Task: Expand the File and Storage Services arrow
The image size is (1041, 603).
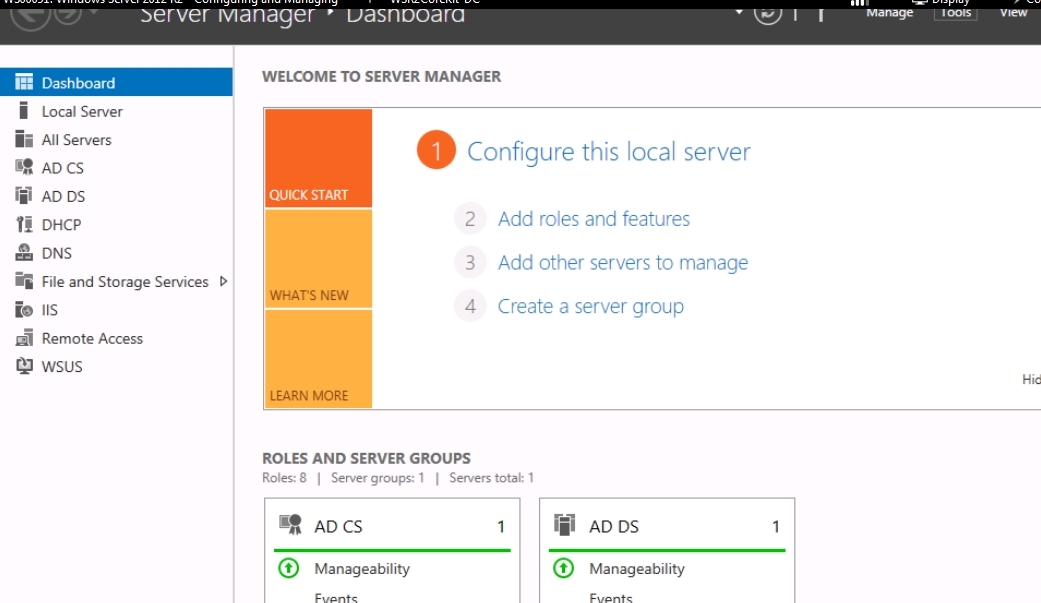Action: point(224,282)
